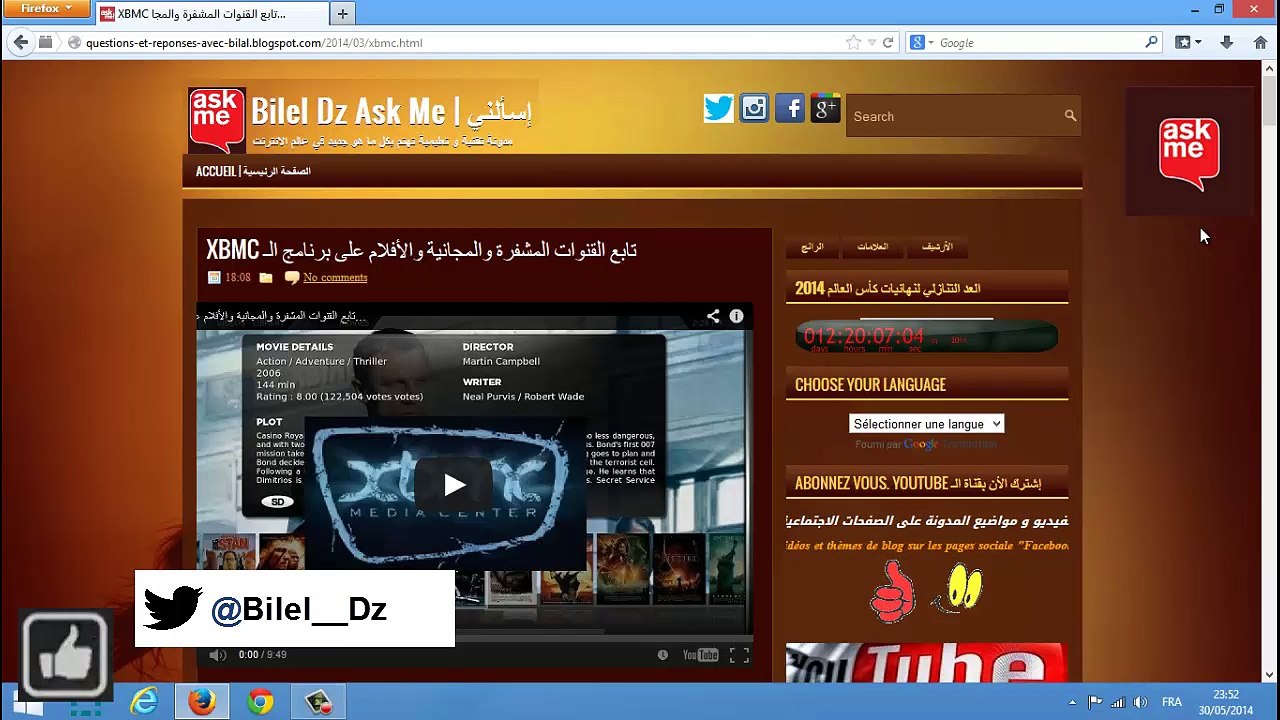The image size is (1280, 720).
Task: Open the URL history dropdown arrow
Action: point(872,43)
